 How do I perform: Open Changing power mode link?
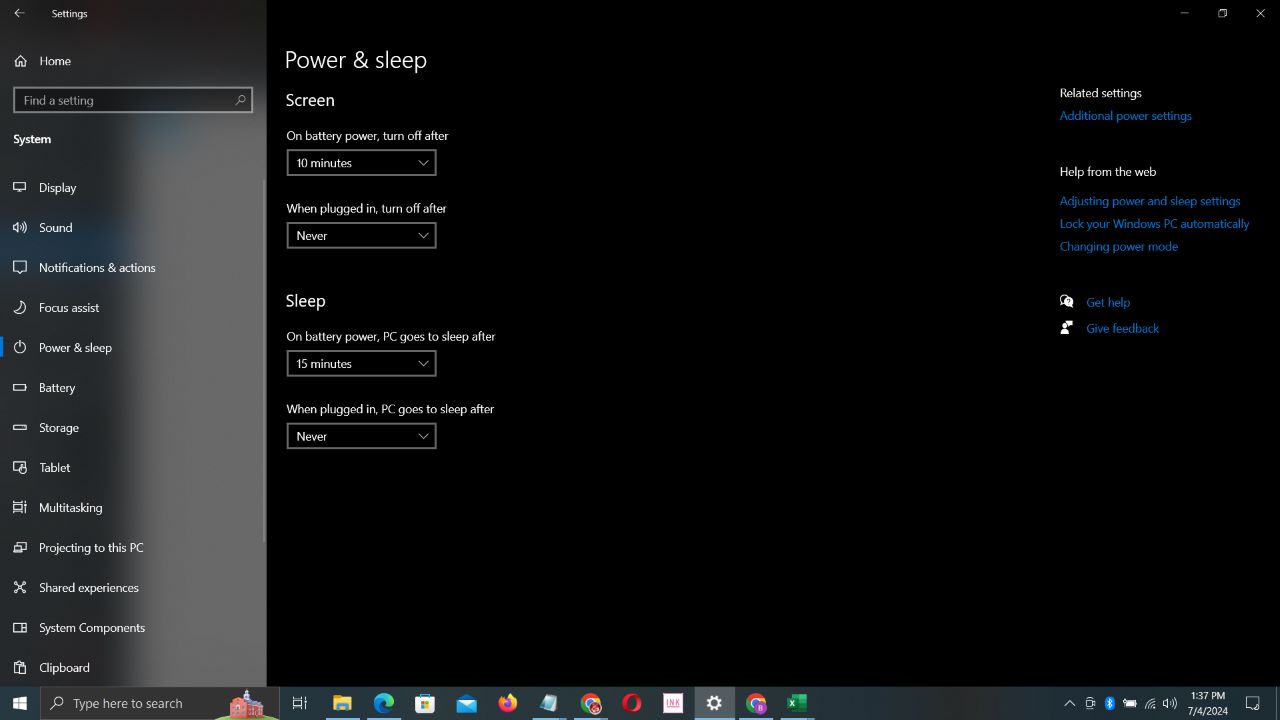[1118, 246]
